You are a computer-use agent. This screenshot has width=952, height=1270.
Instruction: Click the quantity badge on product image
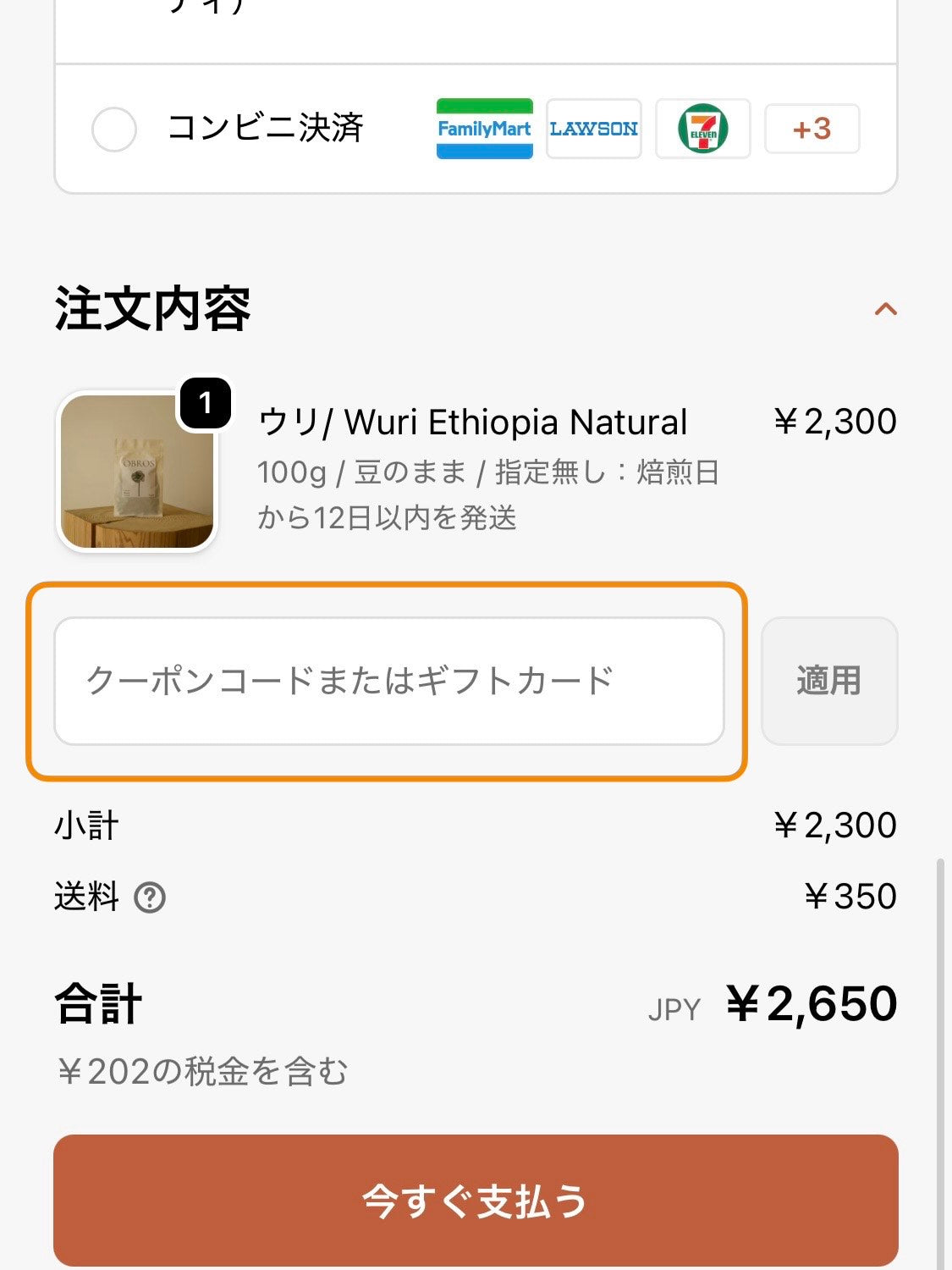click(x=205, y=403)
